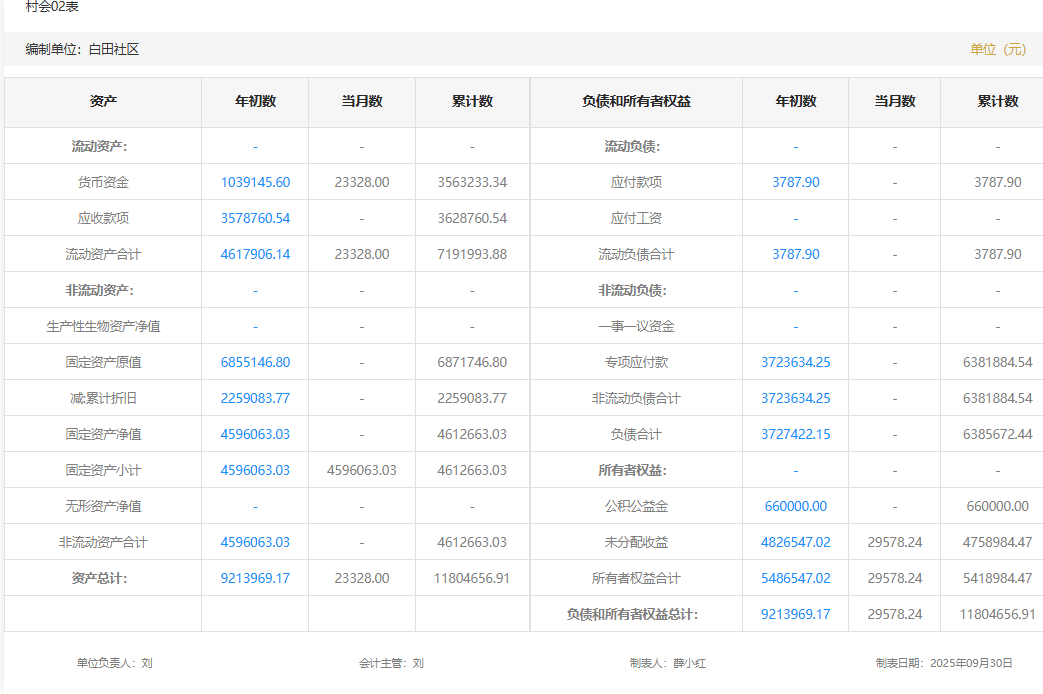The image size is (1043, 694).
Task: Click 所有者权益合计 opening value 5486547.02
Action: [x=795, y=578]
